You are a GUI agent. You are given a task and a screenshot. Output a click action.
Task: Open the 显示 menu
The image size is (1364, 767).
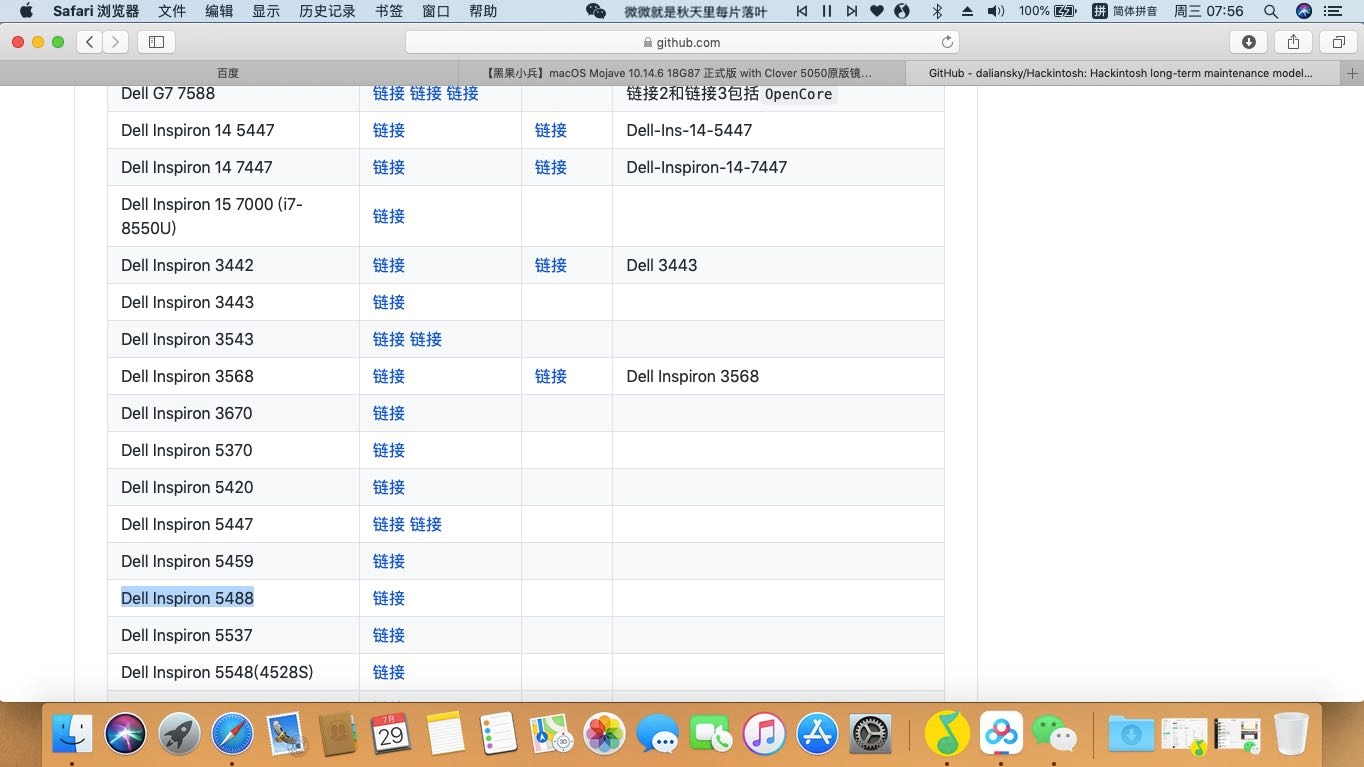(x=266, y=11)
